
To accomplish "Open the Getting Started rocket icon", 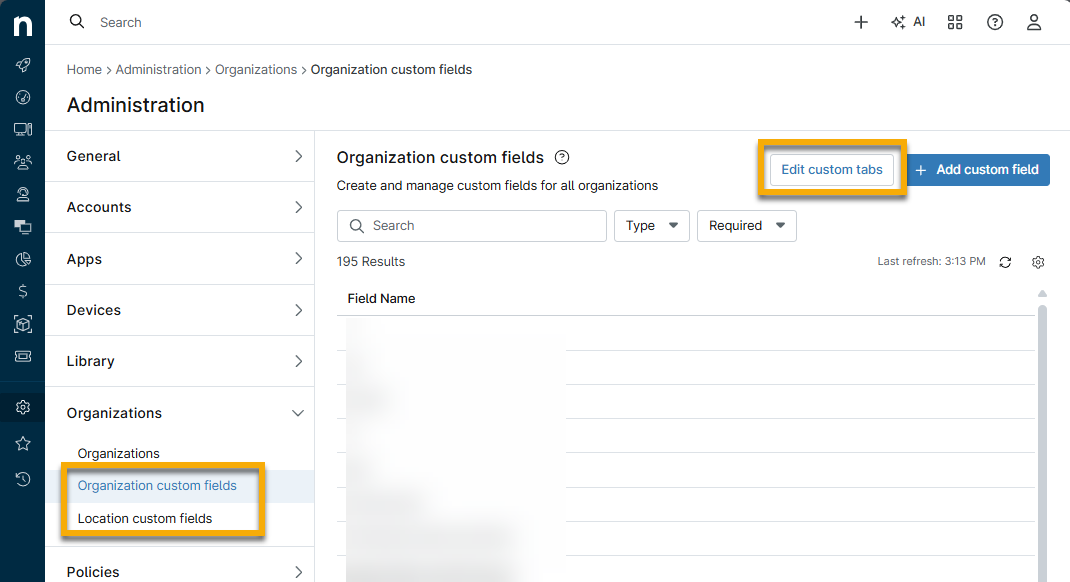I will click(22, 65).
